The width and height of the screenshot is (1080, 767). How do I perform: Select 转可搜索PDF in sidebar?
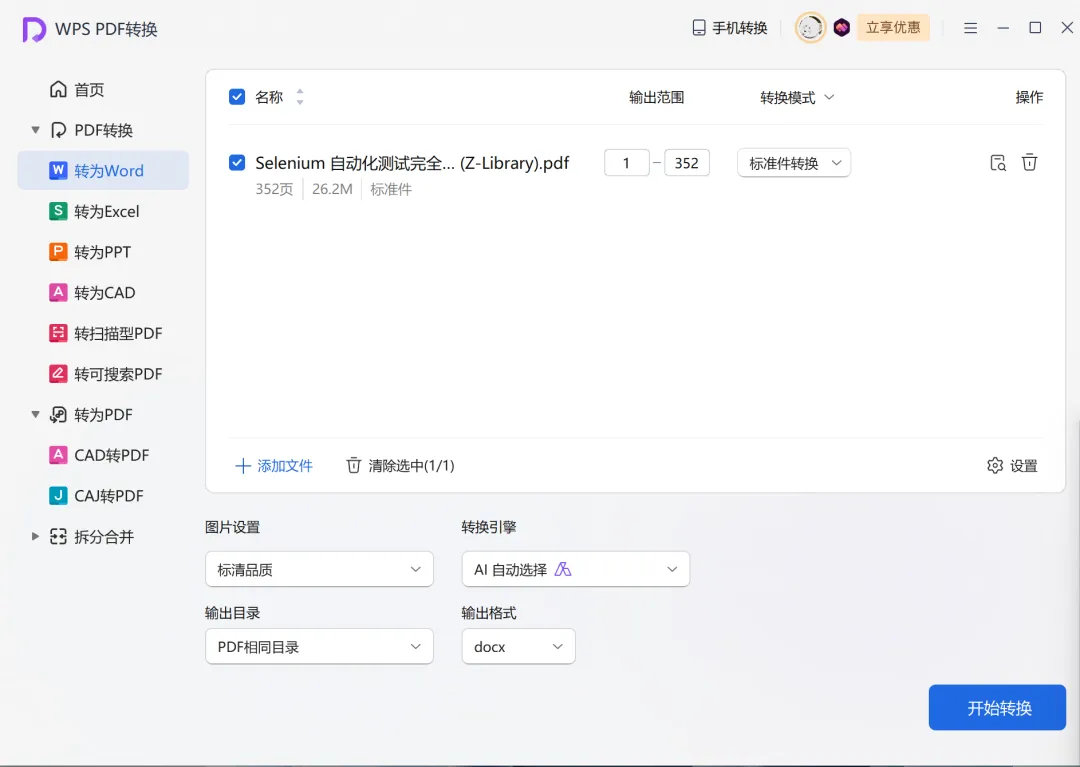(x=103, y=373)
